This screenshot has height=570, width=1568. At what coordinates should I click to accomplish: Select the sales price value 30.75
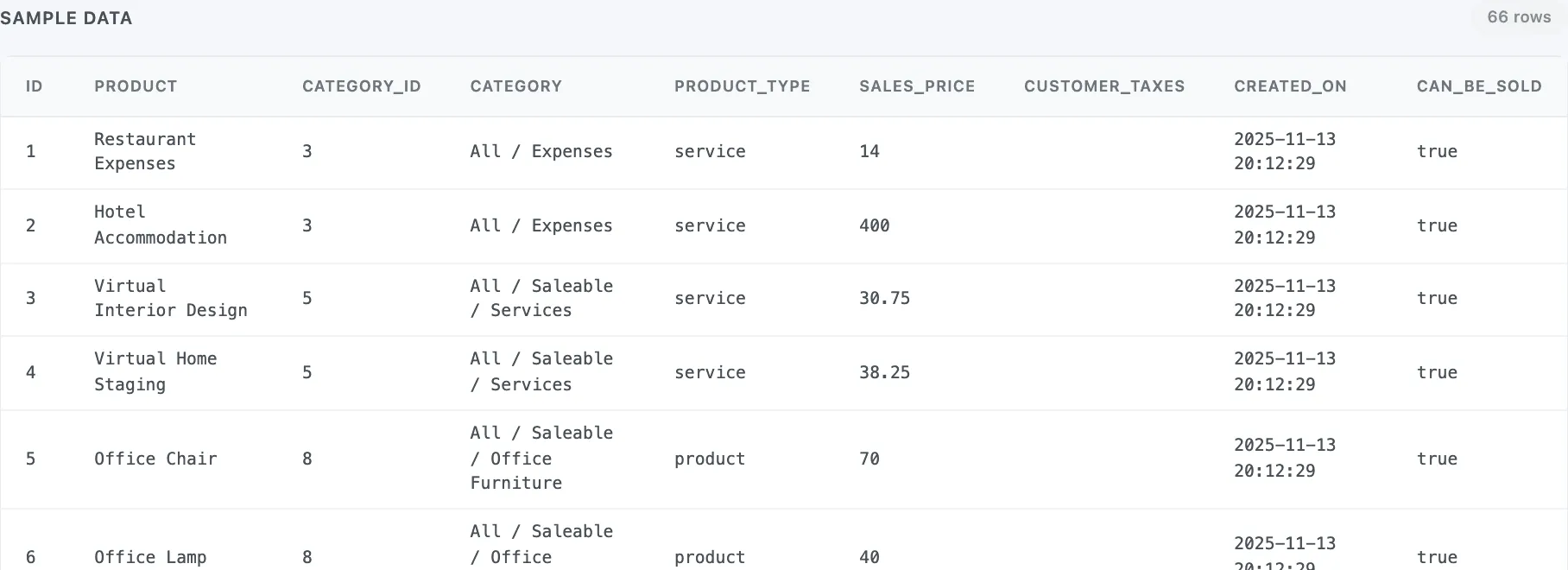[885, 298]
